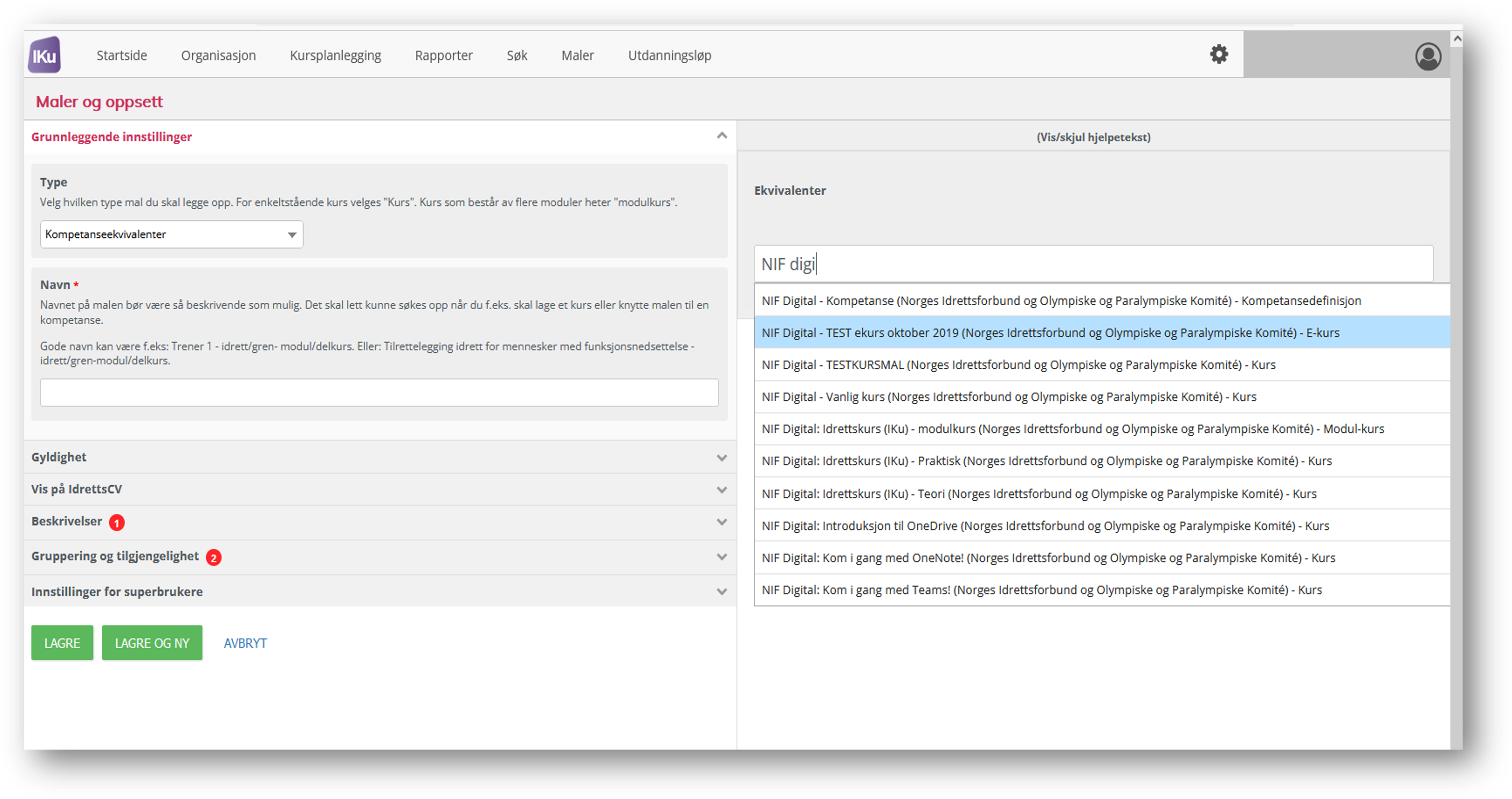The image size is (1512, 799).
Task: Click the IKu logo icon
Action: (45, 55)
